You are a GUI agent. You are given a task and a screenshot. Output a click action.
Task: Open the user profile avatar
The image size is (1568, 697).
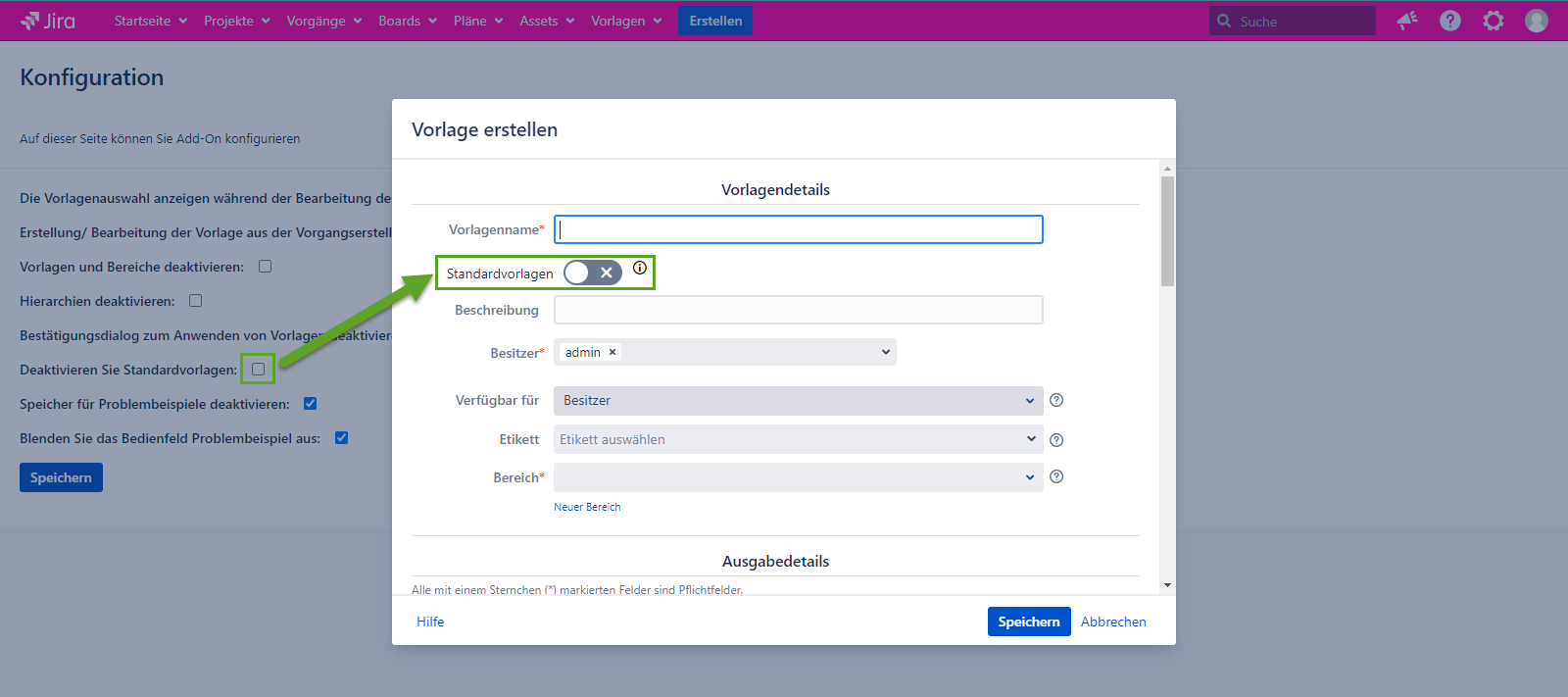coord(1537,21)
